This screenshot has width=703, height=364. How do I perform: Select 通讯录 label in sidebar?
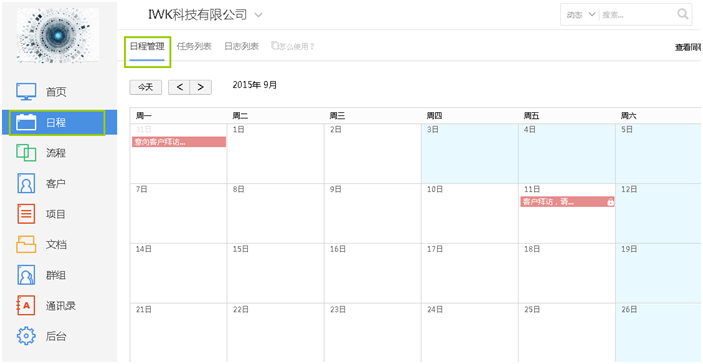tap(61, 306)
